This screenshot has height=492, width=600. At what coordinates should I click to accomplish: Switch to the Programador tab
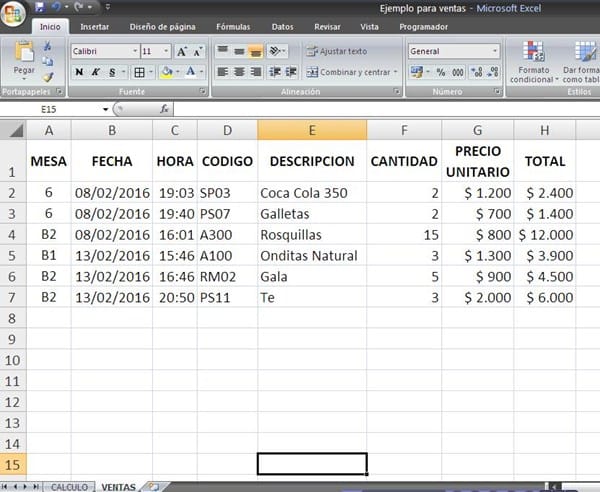click(423, 27)
